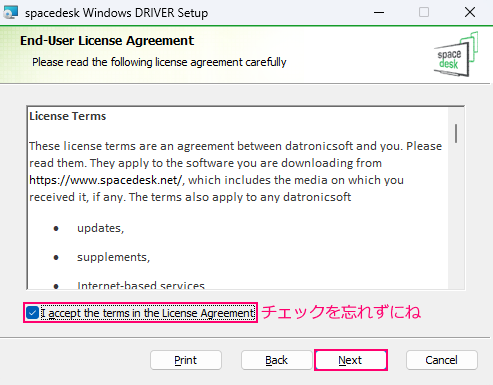This screenshot has width=493, height=385.
Task: Click the 'supplements,' bullet item
Action: pos(113,257)
